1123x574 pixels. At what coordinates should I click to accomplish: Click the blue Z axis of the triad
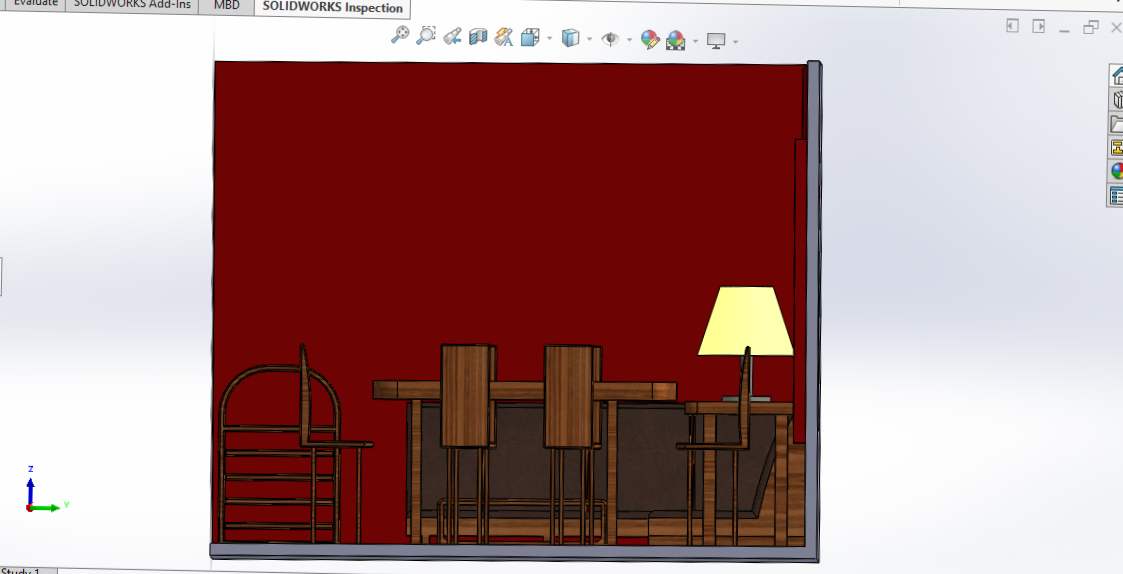[30, 492]
